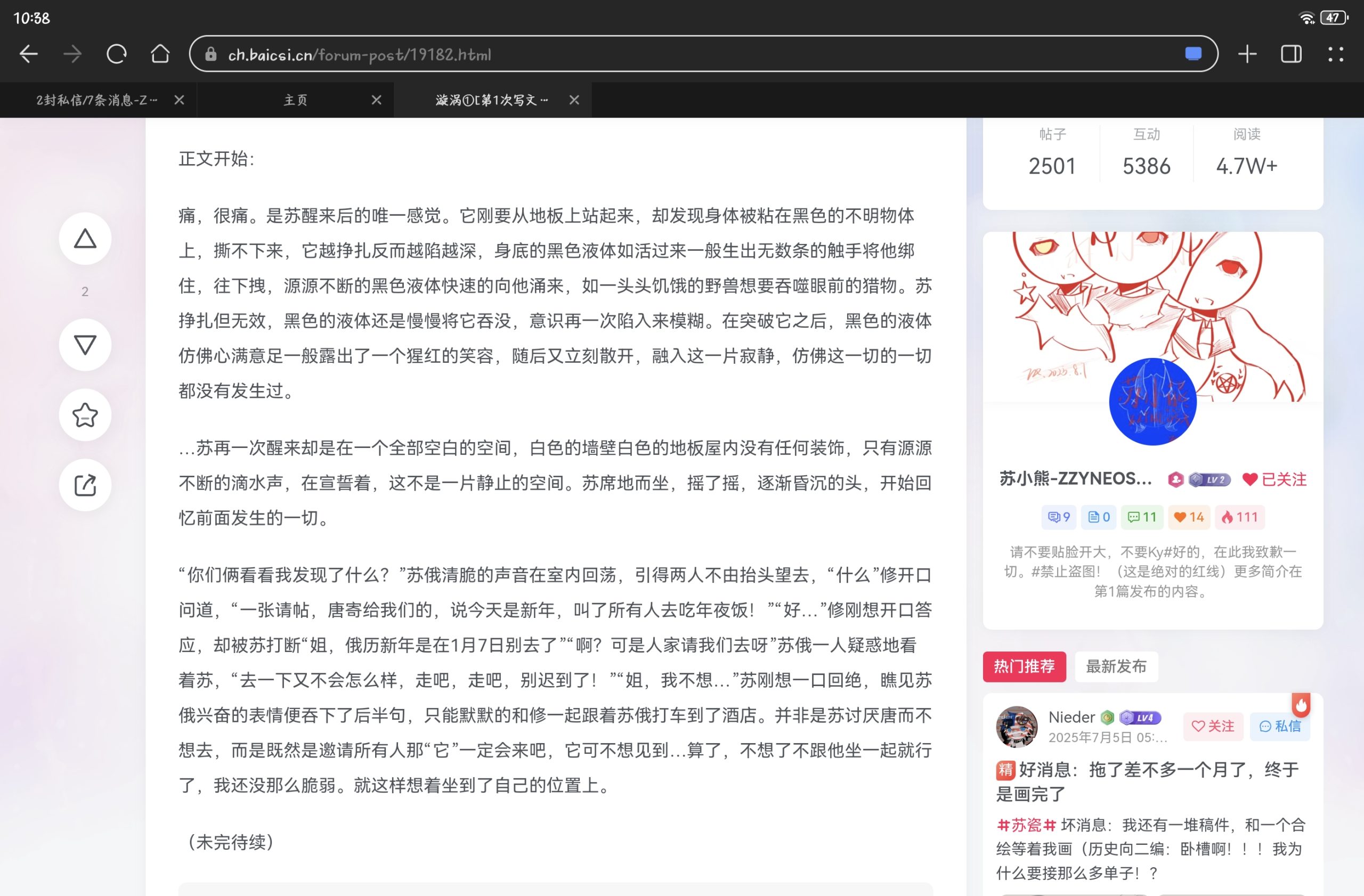Screen dimensions: 1364x896
Task: Click the document badge showing 0
Action: click(x=1099, y=517)
